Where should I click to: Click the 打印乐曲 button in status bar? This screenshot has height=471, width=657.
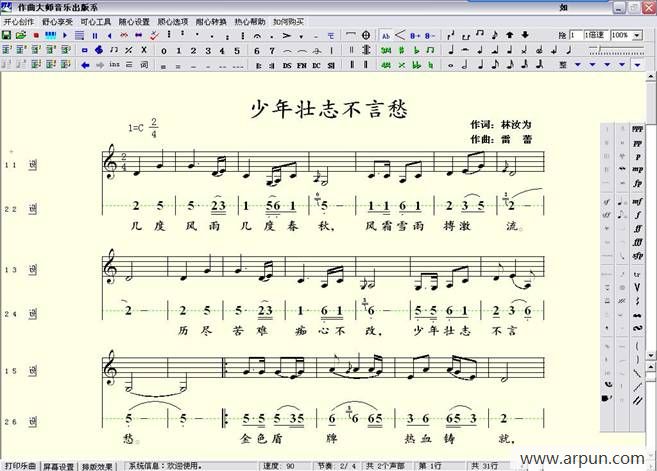(x=20, y=465)
